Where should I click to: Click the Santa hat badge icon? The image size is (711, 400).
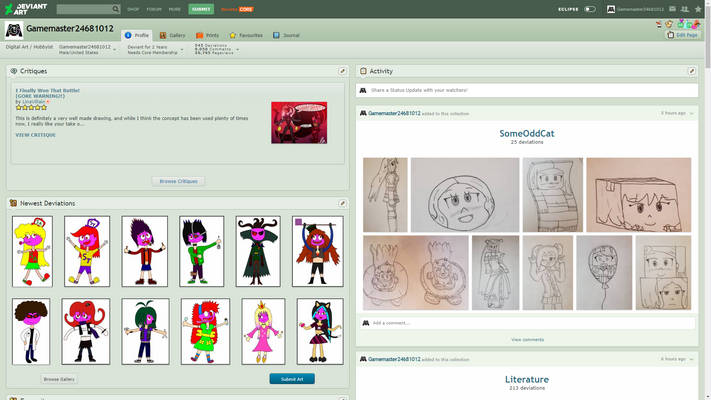point(659,24)
